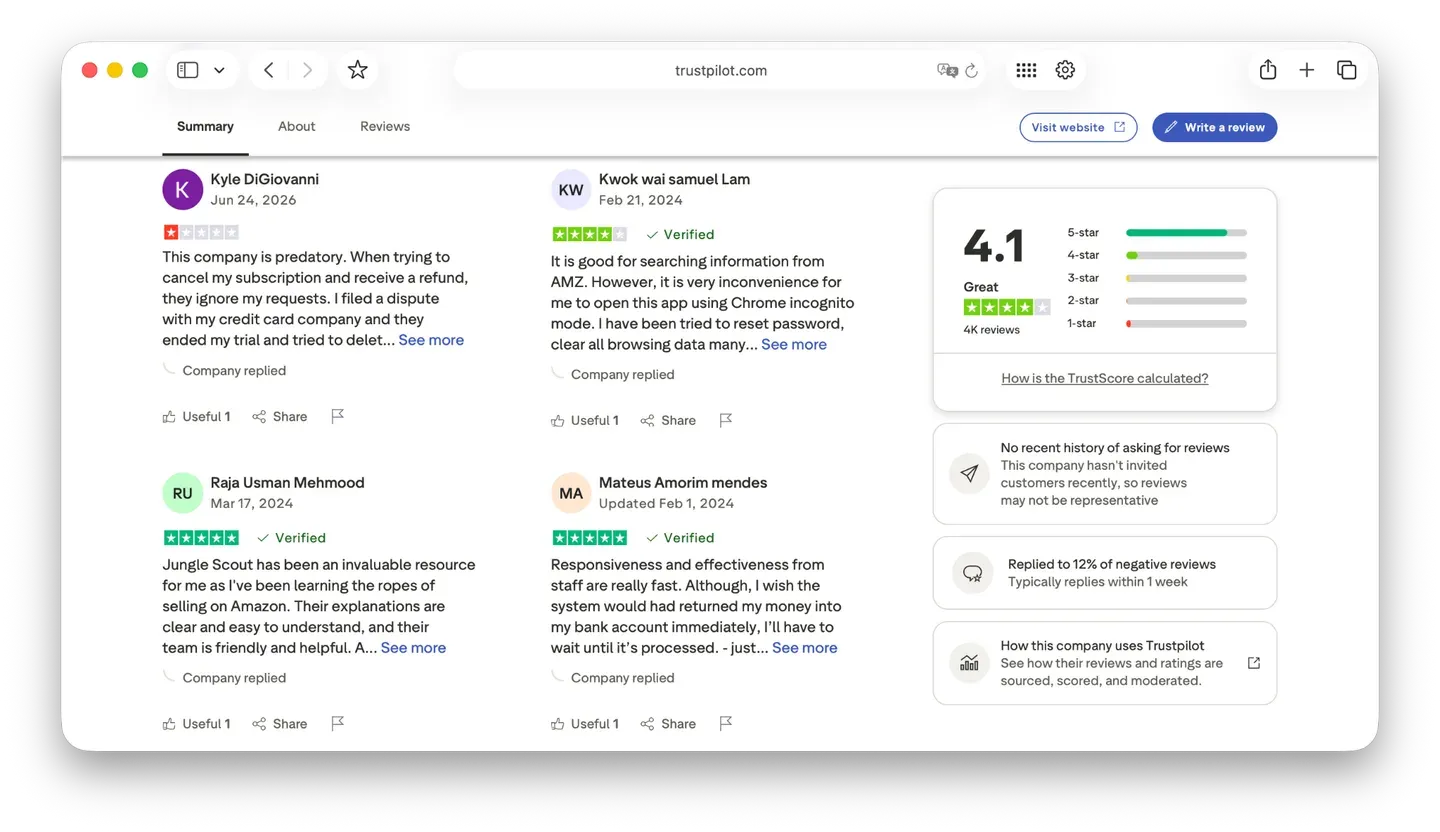Open the apps grid icon

[1026, 70]
